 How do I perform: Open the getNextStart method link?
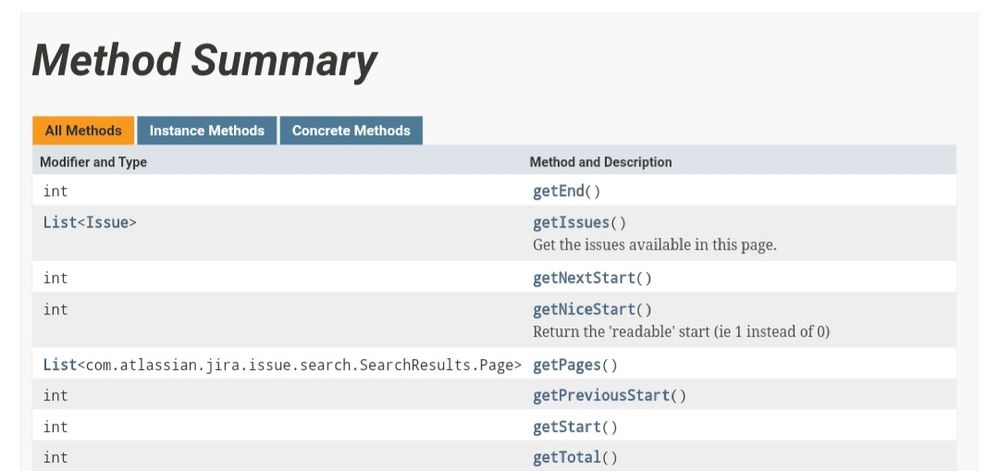pyautogui.click(x=584, y=278)
